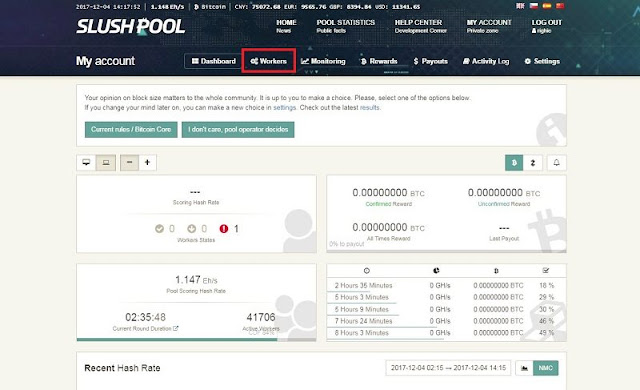Click the Recent Hash Rate heading

[x=122, y=368]
